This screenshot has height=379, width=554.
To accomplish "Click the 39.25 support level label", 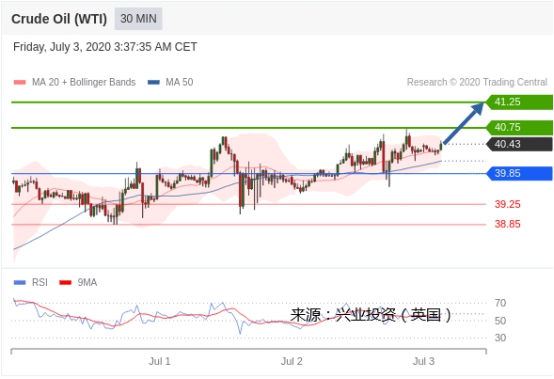I will point(507,204).
